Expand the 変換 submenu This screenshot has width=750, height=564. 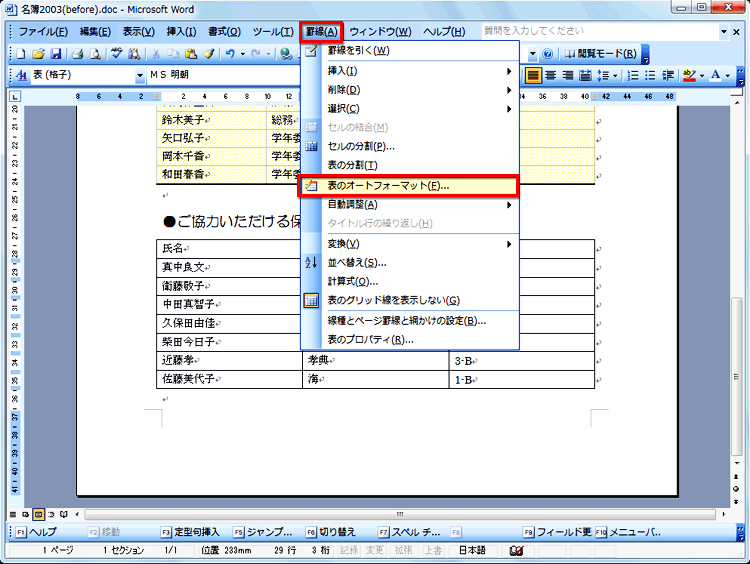pyautogui.click(x=410, y=244)
